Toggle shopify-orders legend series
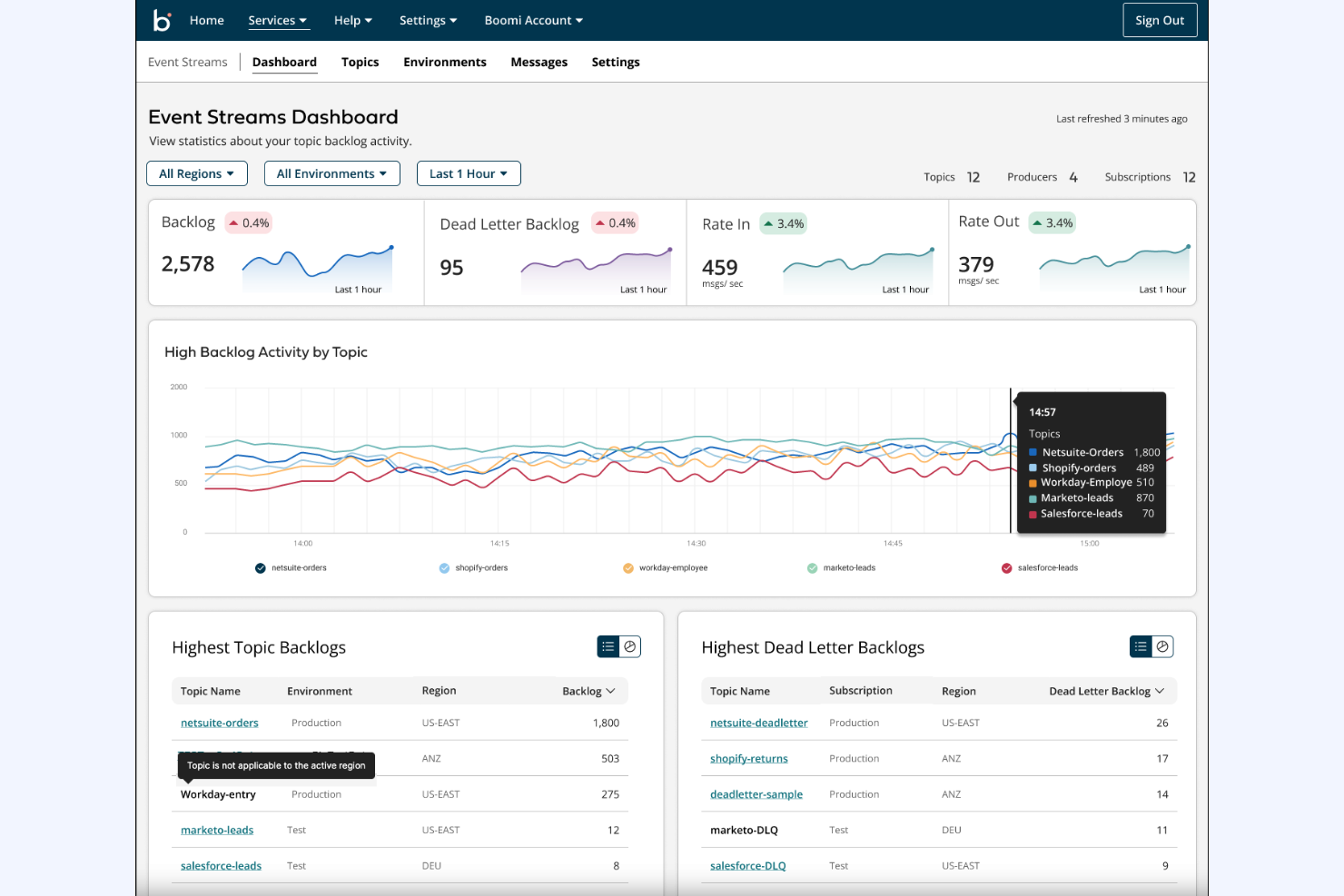 [x=444, y=568]
